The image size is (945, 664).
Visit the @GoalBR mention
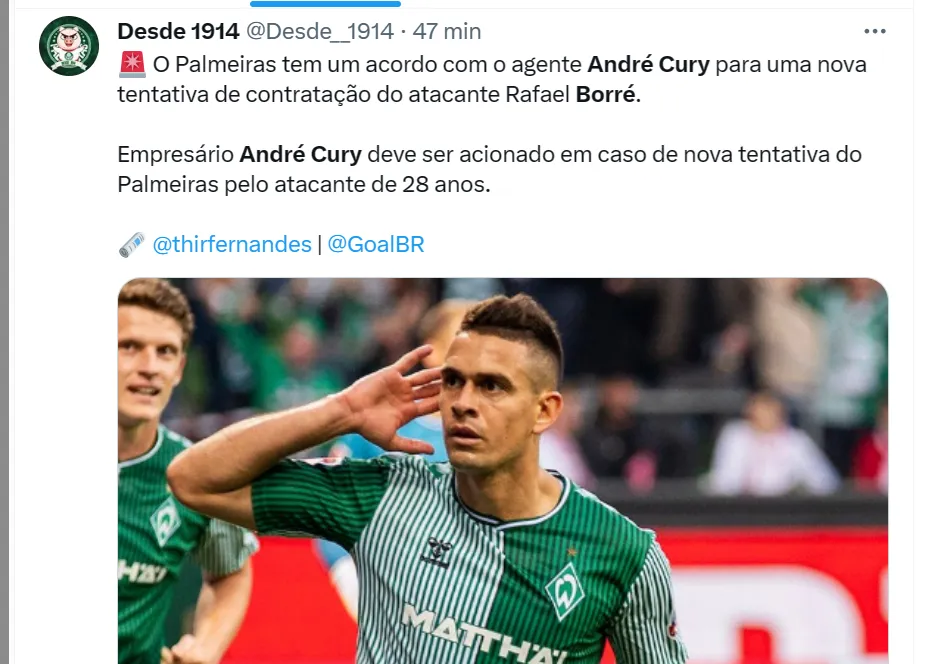click(x=376, y=245)
